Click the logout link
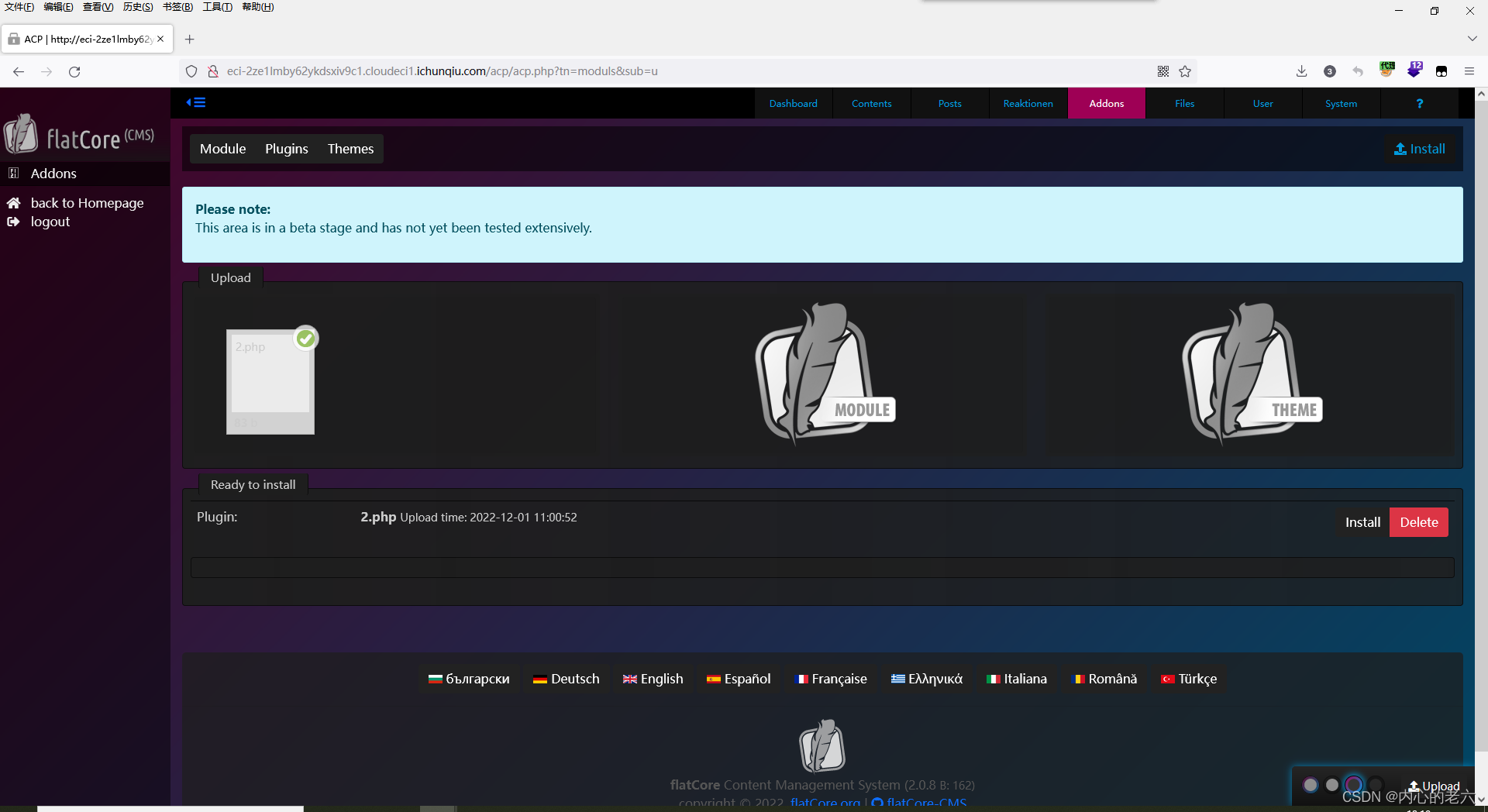1488x812 pixels. (50, 222)
